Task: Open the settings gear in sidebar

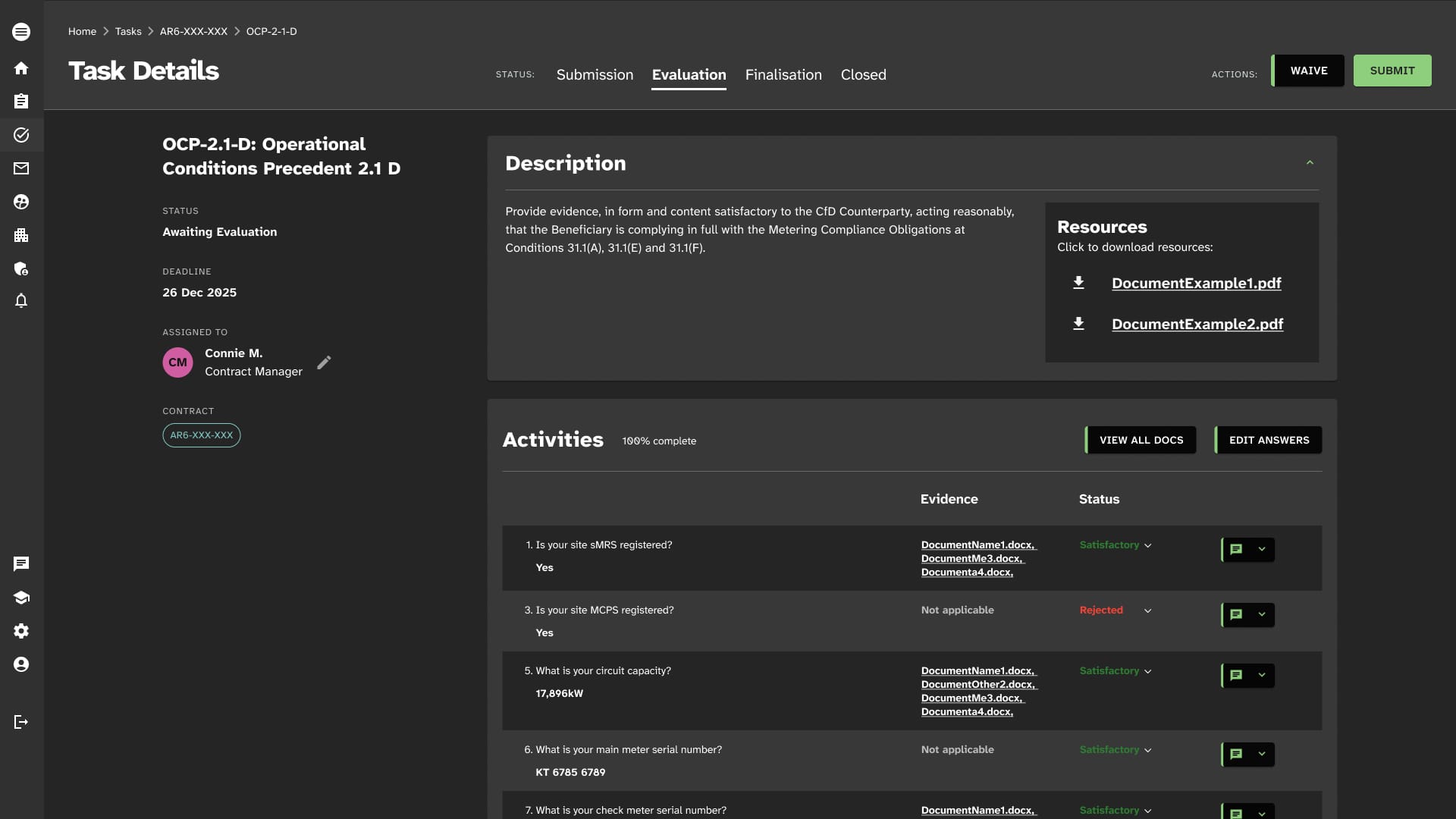Action: (x=21, y=631)
